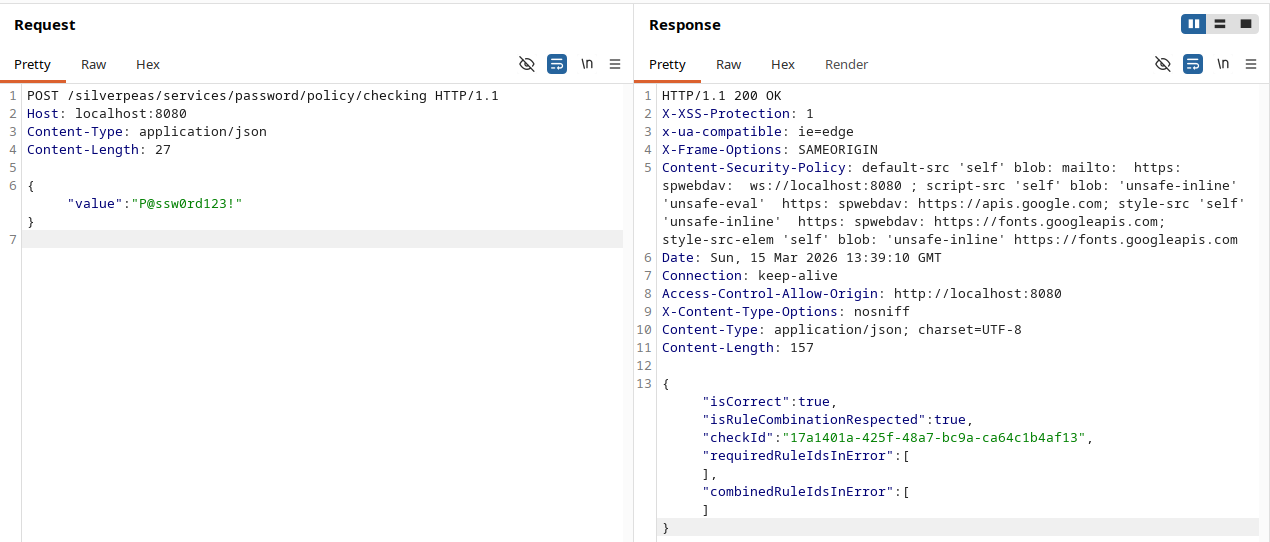This screenshot has width=1270, height=542.
Task: Toggle \n newline display in Response pane
Action: click(x=1223, y=64)
